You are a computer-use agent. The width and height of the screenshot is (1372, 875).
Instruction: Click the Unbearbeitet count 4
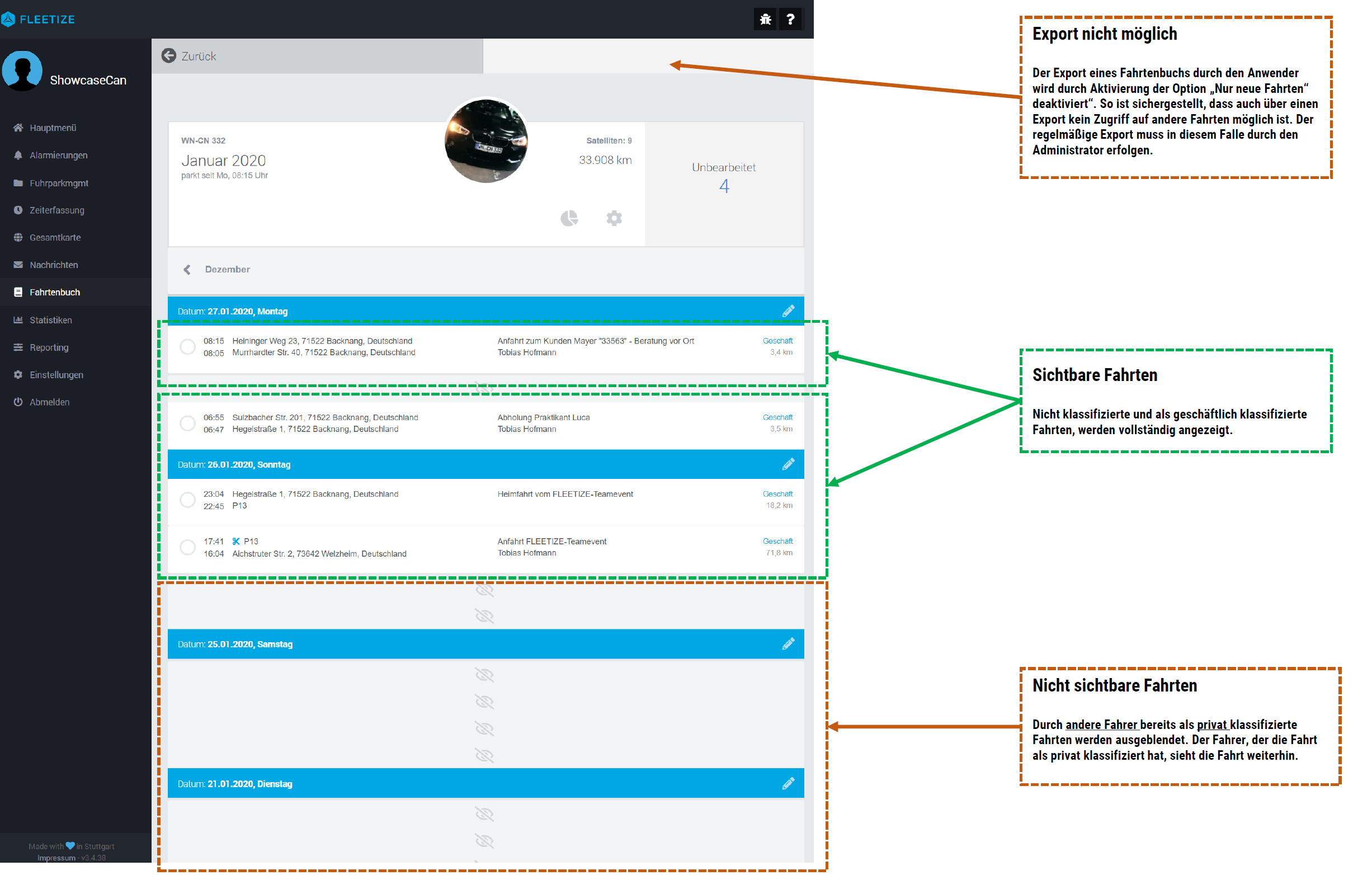pyautogui.click(x=724, y=186)
